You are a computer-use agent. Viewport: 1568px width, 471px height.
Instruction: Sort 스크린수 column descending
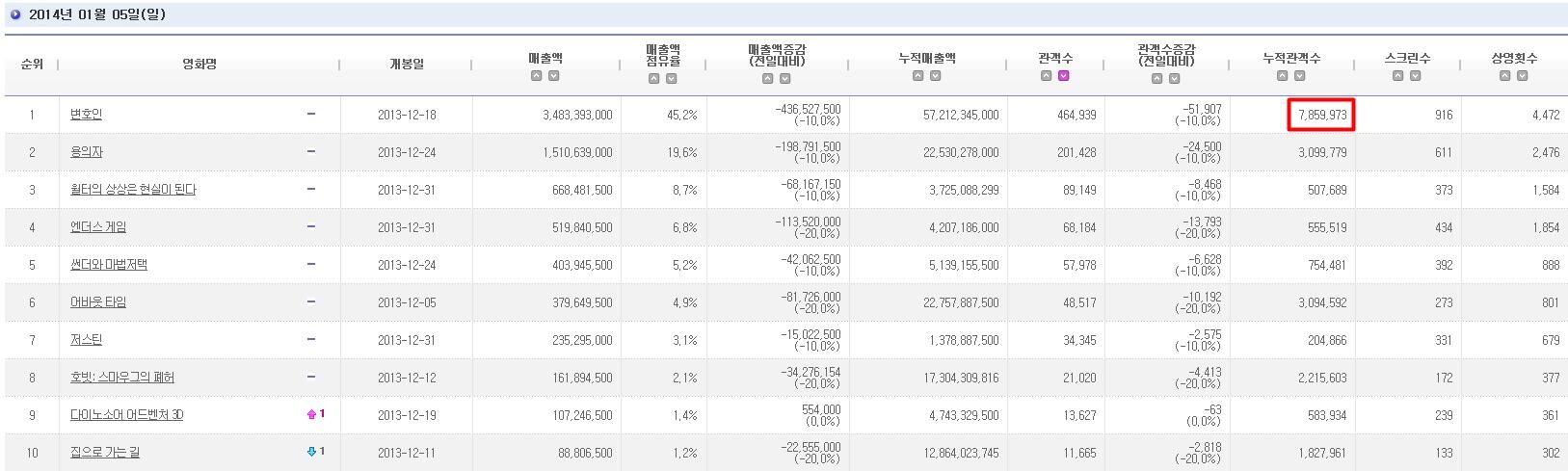point(1416,76)
